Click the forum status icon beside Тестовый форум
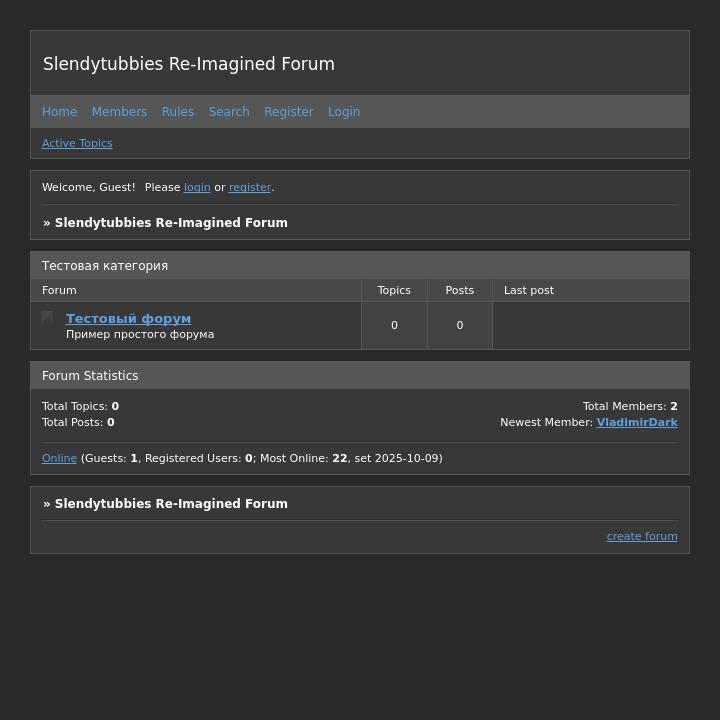Screen dimensions: 720x720 (x=47, y=318)
